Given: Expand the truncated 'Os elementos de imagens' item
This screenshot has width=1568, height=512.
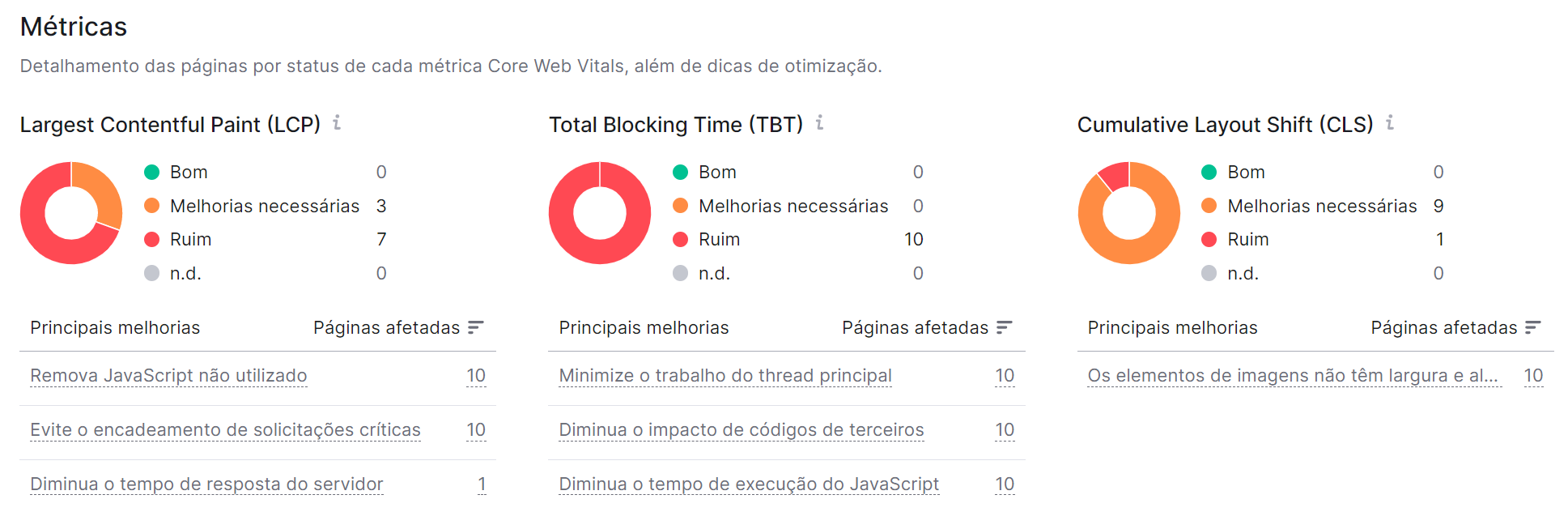Looking at the screenshot, I should pos(1293,375).
